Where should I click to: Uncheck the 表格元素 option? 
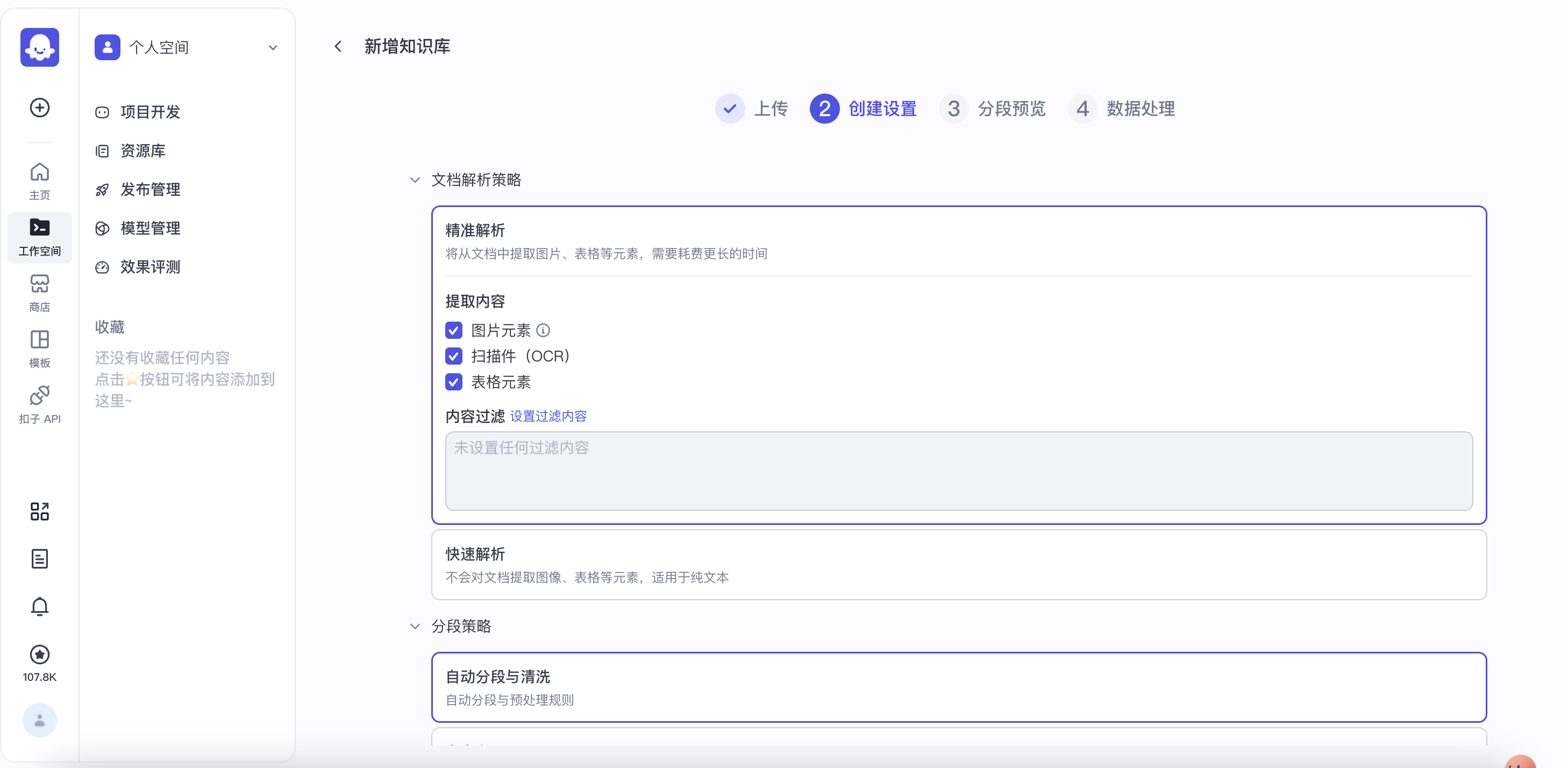tap(453, 382)
